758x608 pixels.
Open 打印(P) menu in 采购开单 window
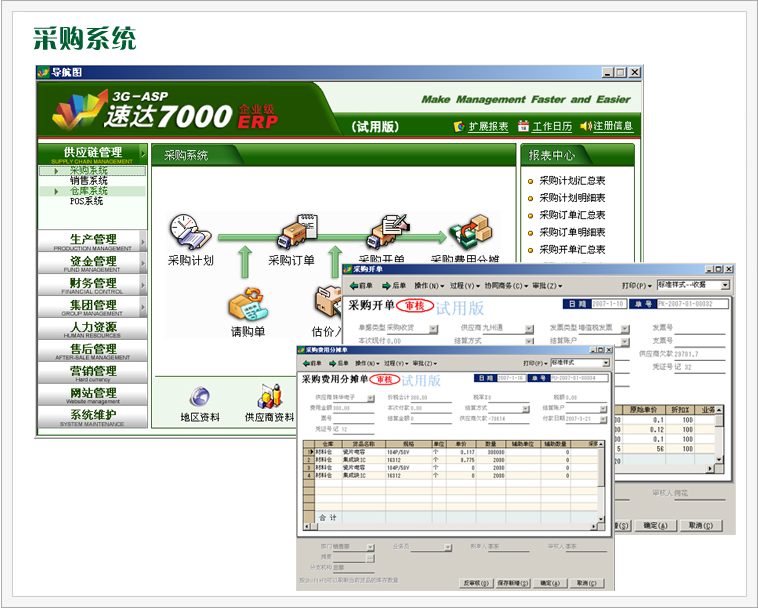point(637,286)
